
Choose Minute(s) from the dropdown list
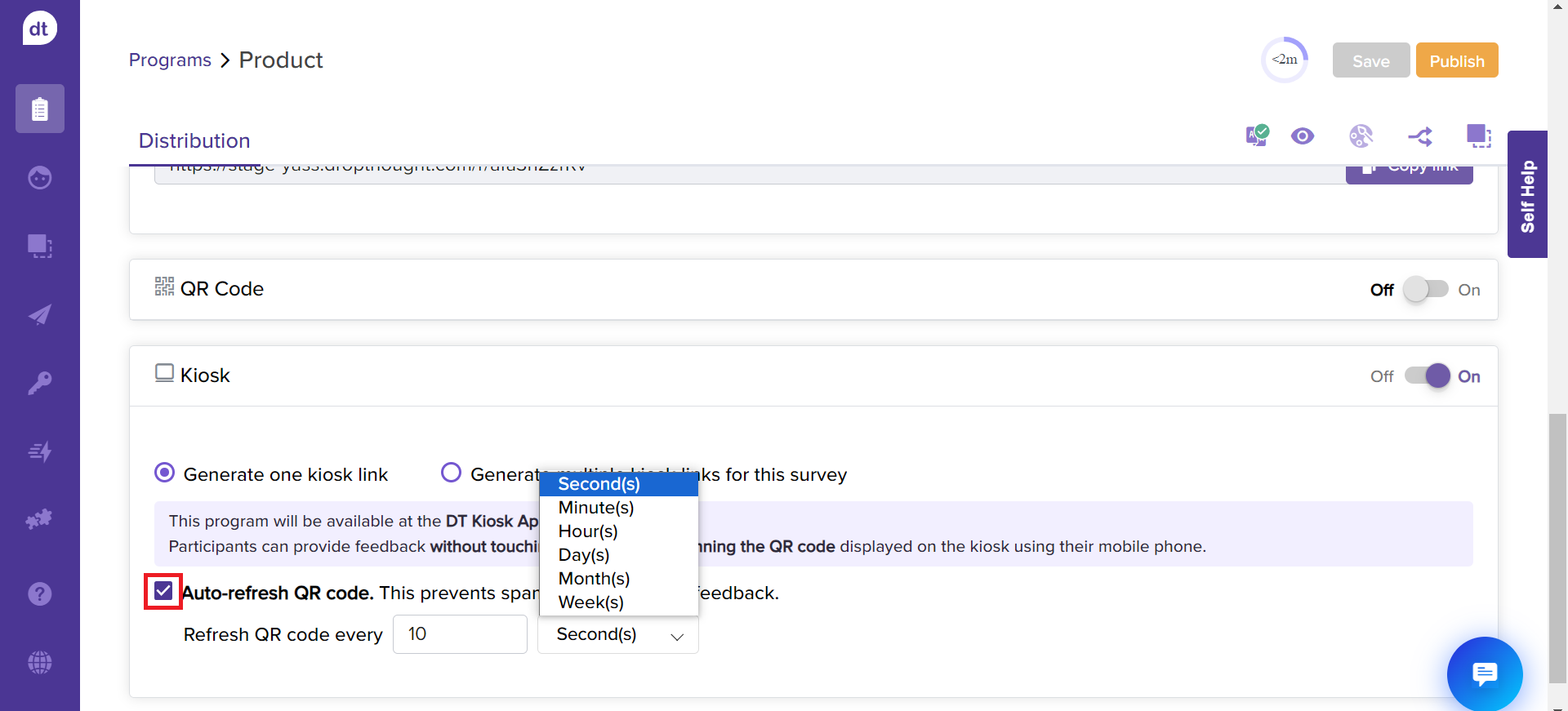coord(596,508)
